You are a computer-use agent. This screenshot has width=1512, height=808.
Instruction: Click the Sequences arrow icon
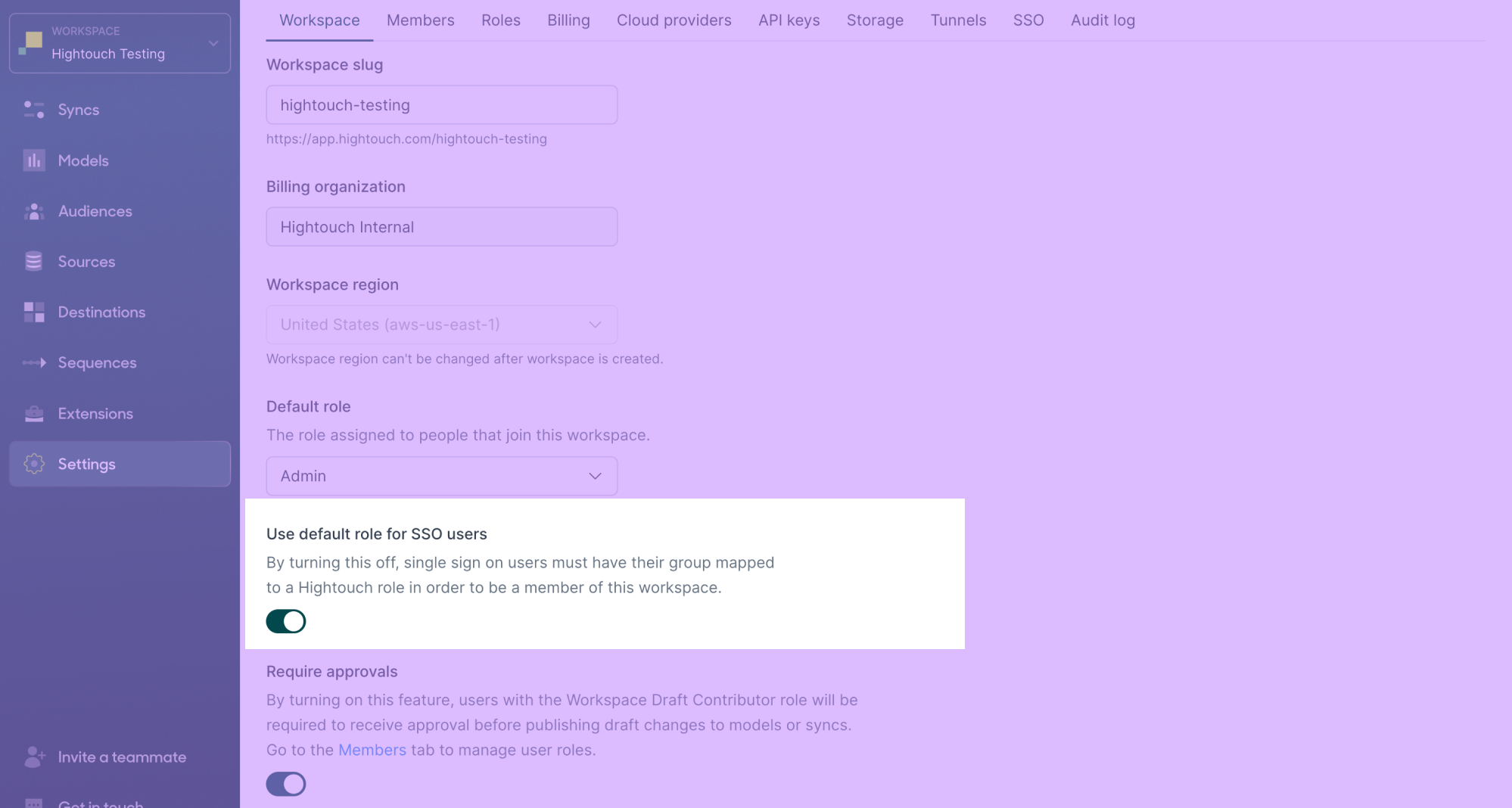(34, 362)
